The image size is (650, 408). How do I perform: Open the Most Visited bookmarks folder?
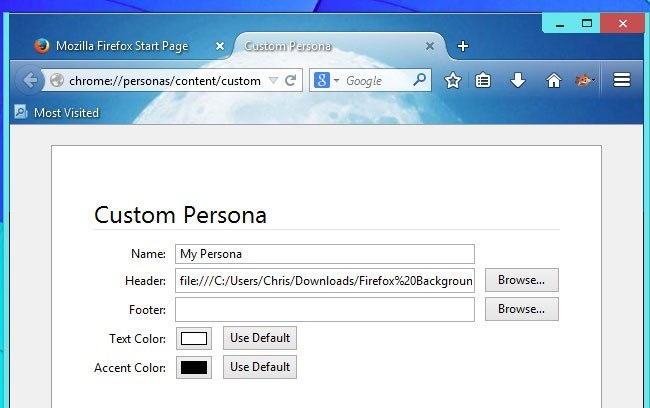tap(57, 112)
